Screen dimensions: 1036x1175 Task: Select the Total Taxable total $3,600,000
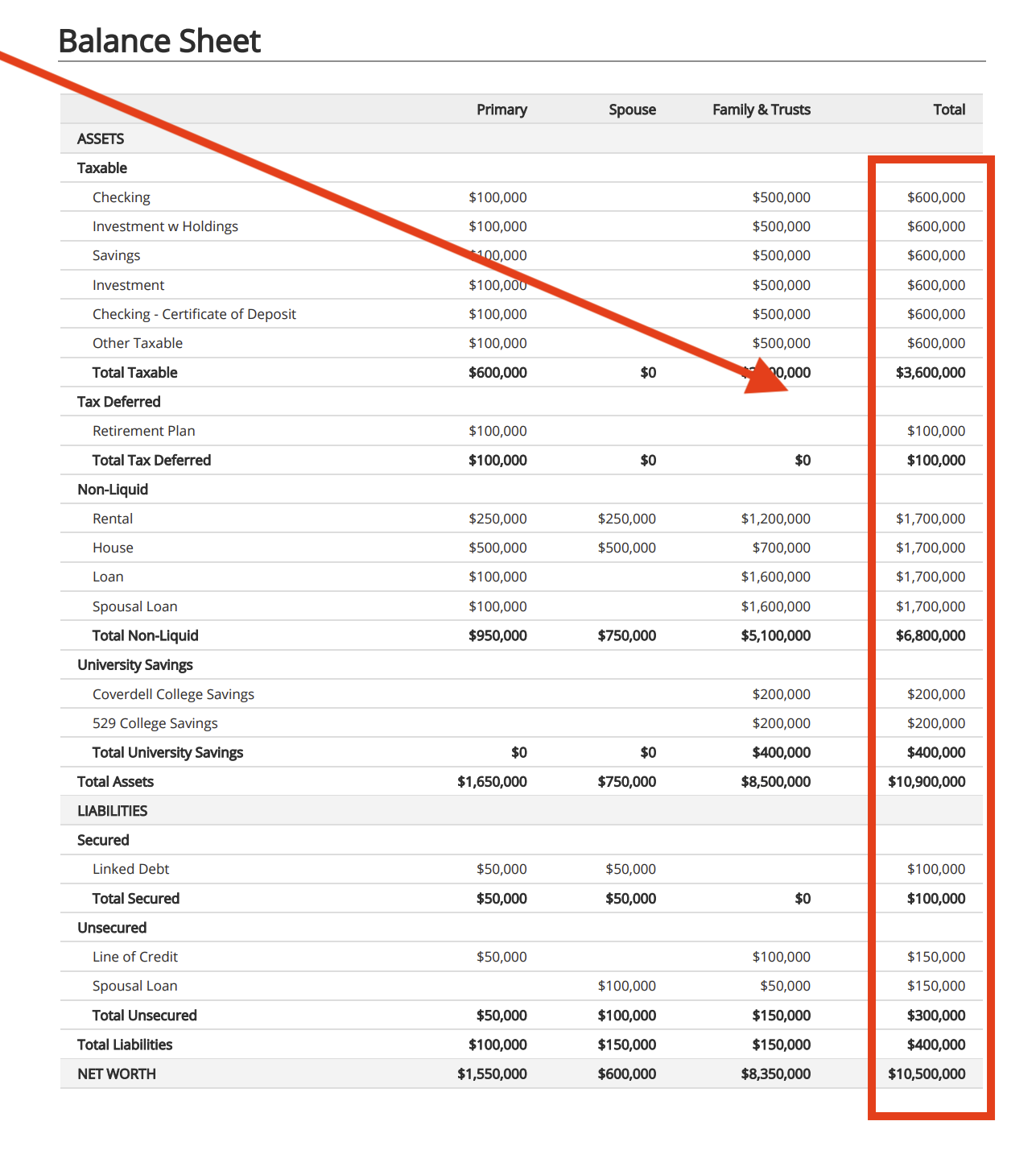(930, 372)
